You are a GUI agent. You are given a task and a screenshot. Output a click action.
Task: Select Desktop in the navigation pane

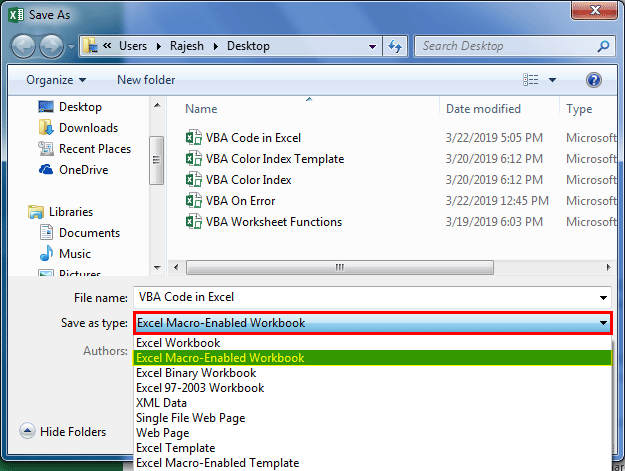[x=80, y=107]
